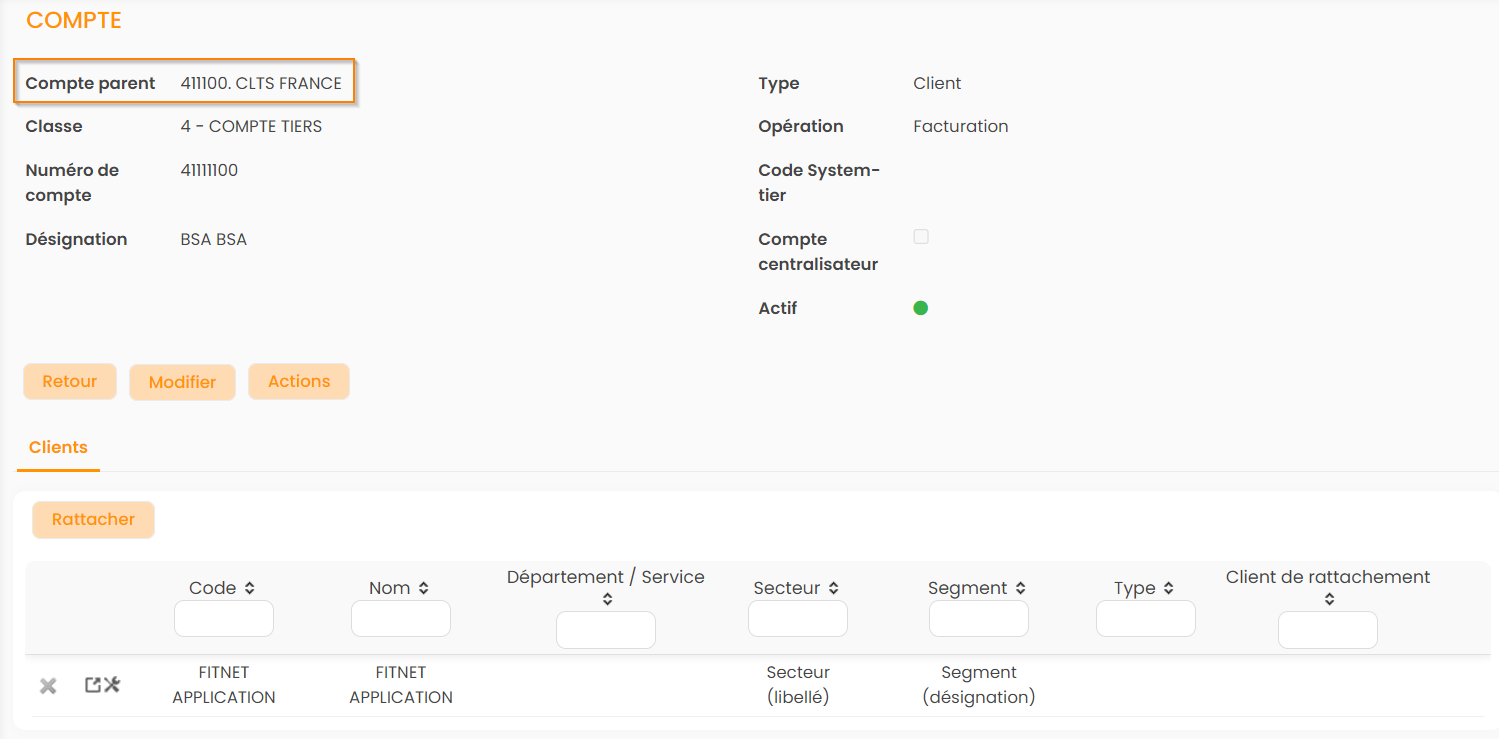Screen dimensions: 1499x739
Task: Click the Code filter input field
Action: tap(224, 619)
